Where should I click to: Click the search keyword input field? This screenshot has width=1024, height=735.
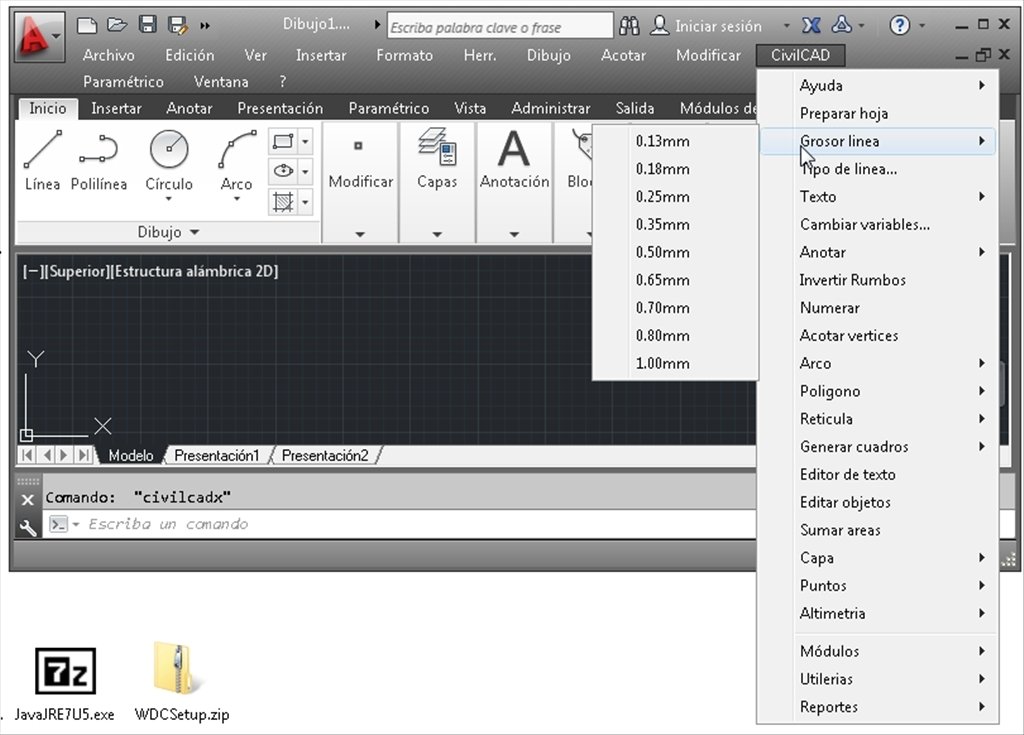pyautogui.click(x=500, y=27)
